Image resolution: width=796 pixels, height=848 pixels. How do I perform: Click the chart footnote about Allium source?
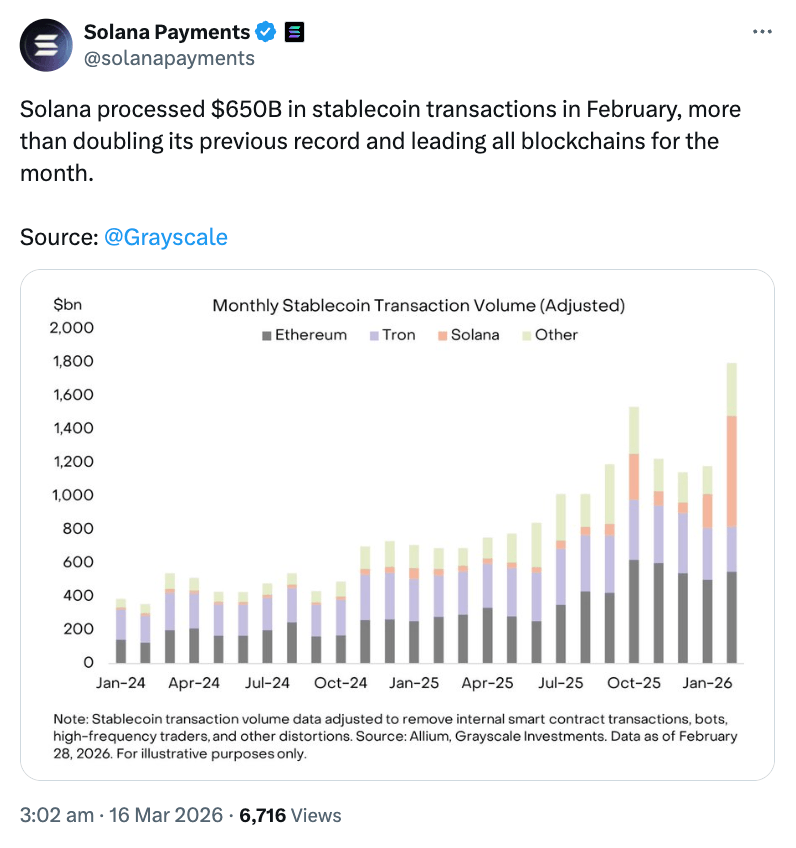[397, 736]
